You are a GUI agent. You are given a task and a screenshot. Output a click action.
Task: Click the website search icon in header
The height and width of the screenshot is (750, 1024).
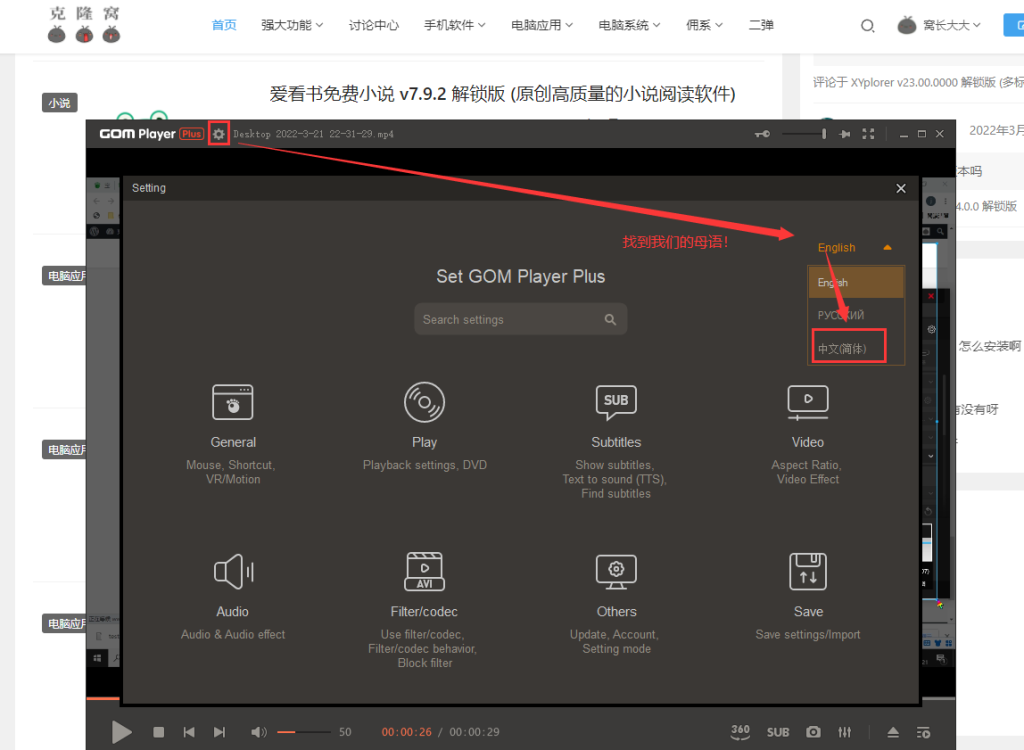tap(867, 26)
